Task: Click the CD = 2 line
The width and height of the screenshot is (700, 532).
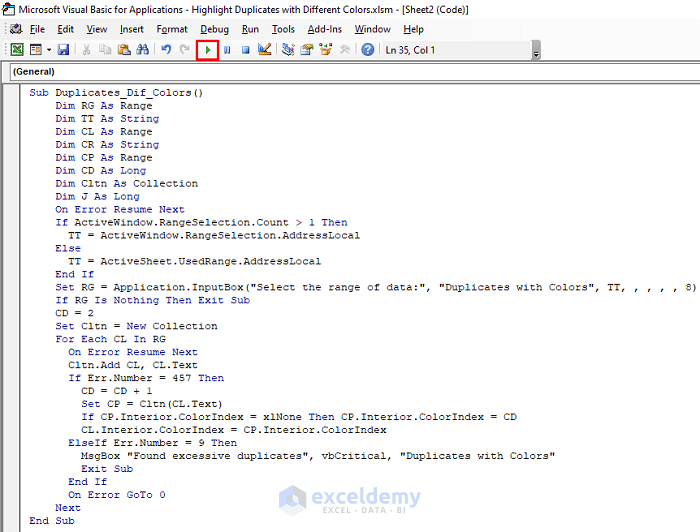Action: coord(75,313)
